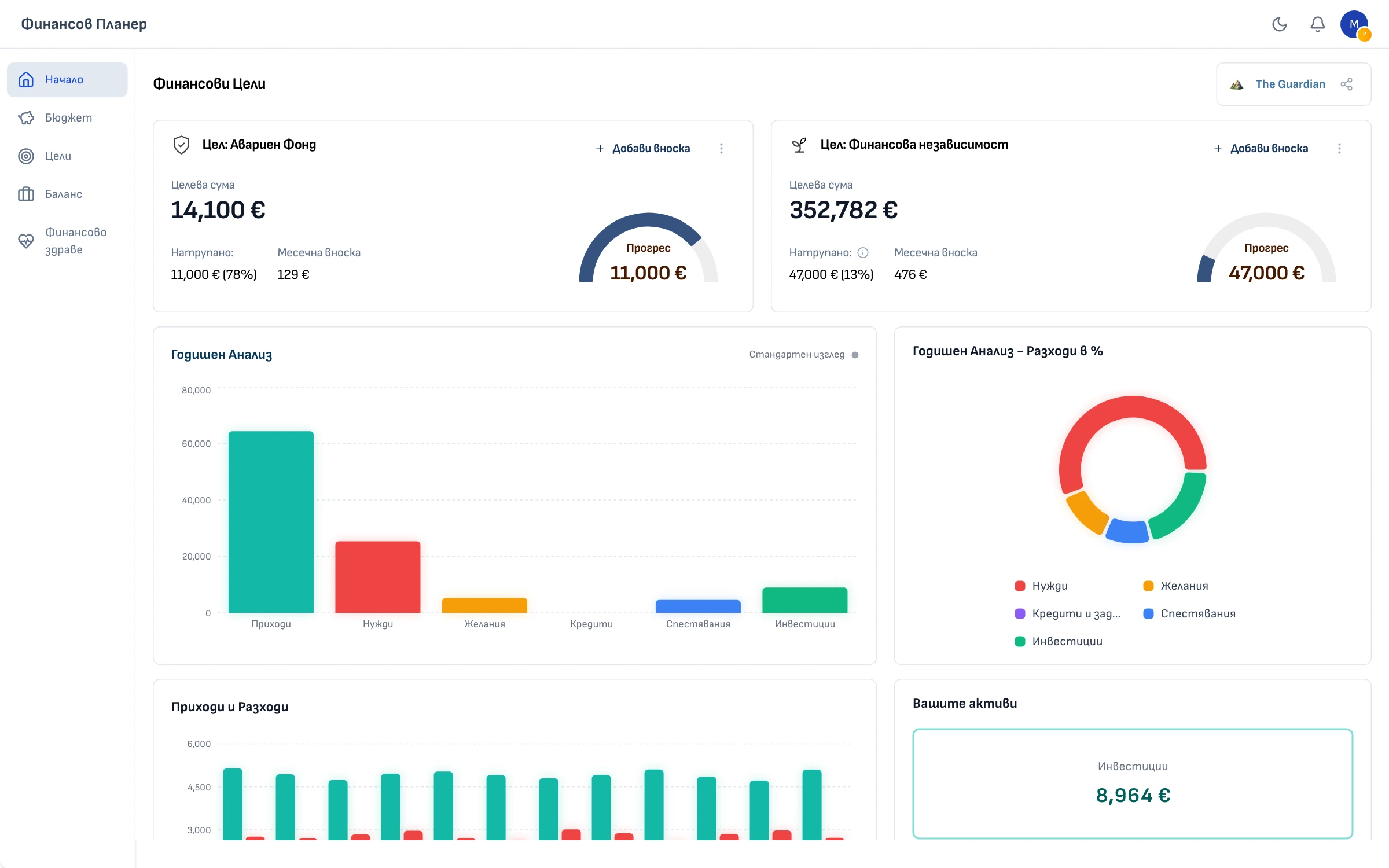This screenshot has height=868, width=1389.
Task: Click the home icon in sidebar
Action: pyautogui.click(x=26, y=79)
